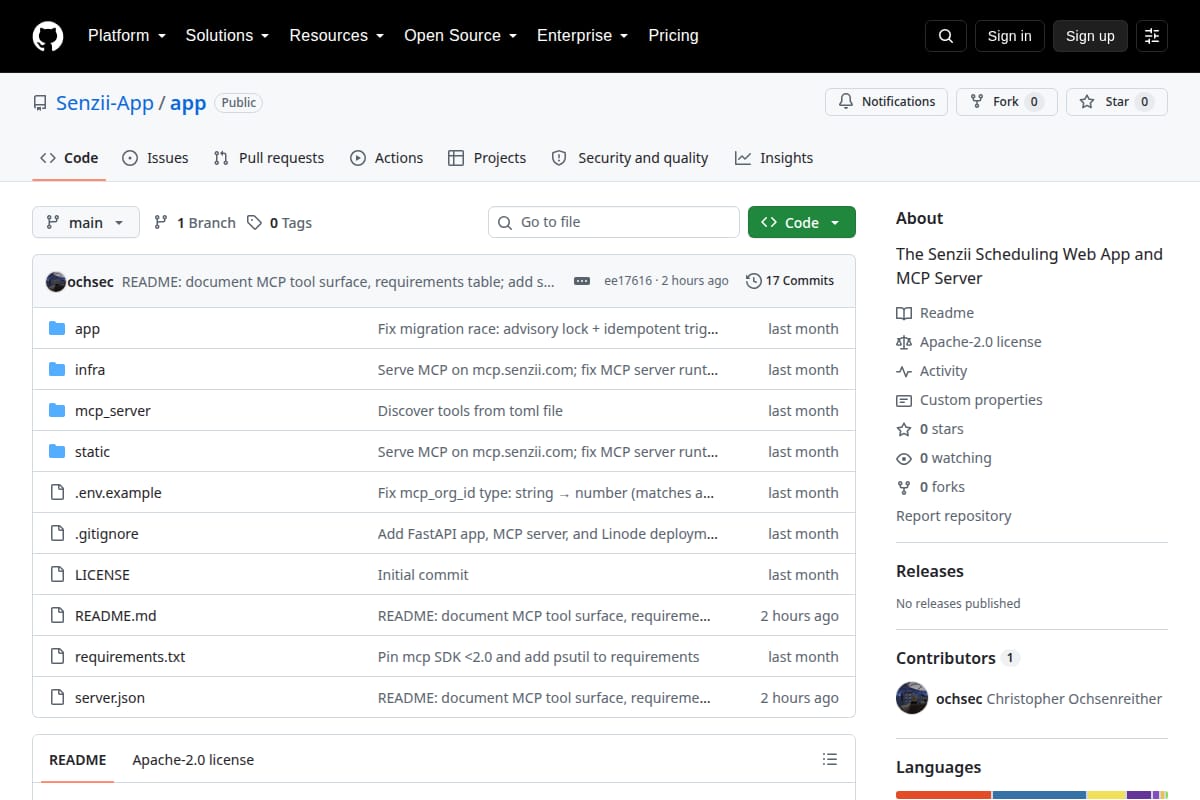Fork the repository
This screenshot has height=800, width=1200.
click(1007, 102)
